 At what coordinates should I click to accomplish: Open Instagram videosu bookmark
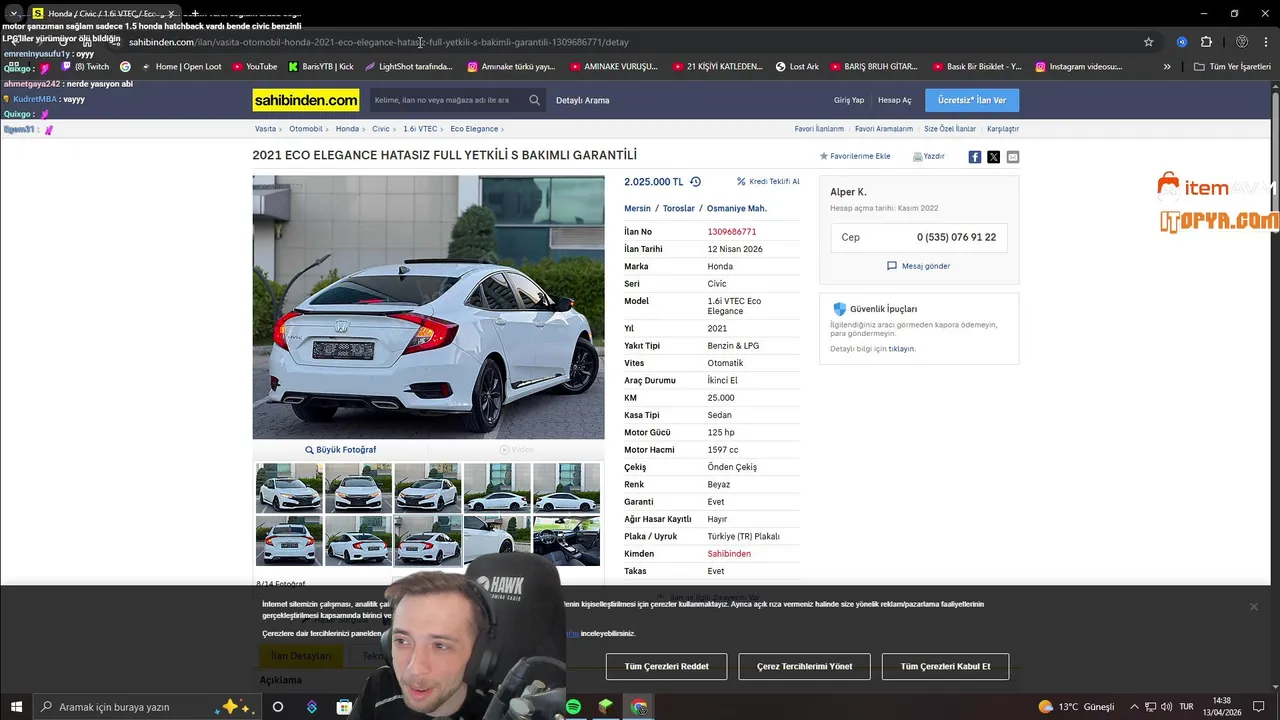[1078, 67]
